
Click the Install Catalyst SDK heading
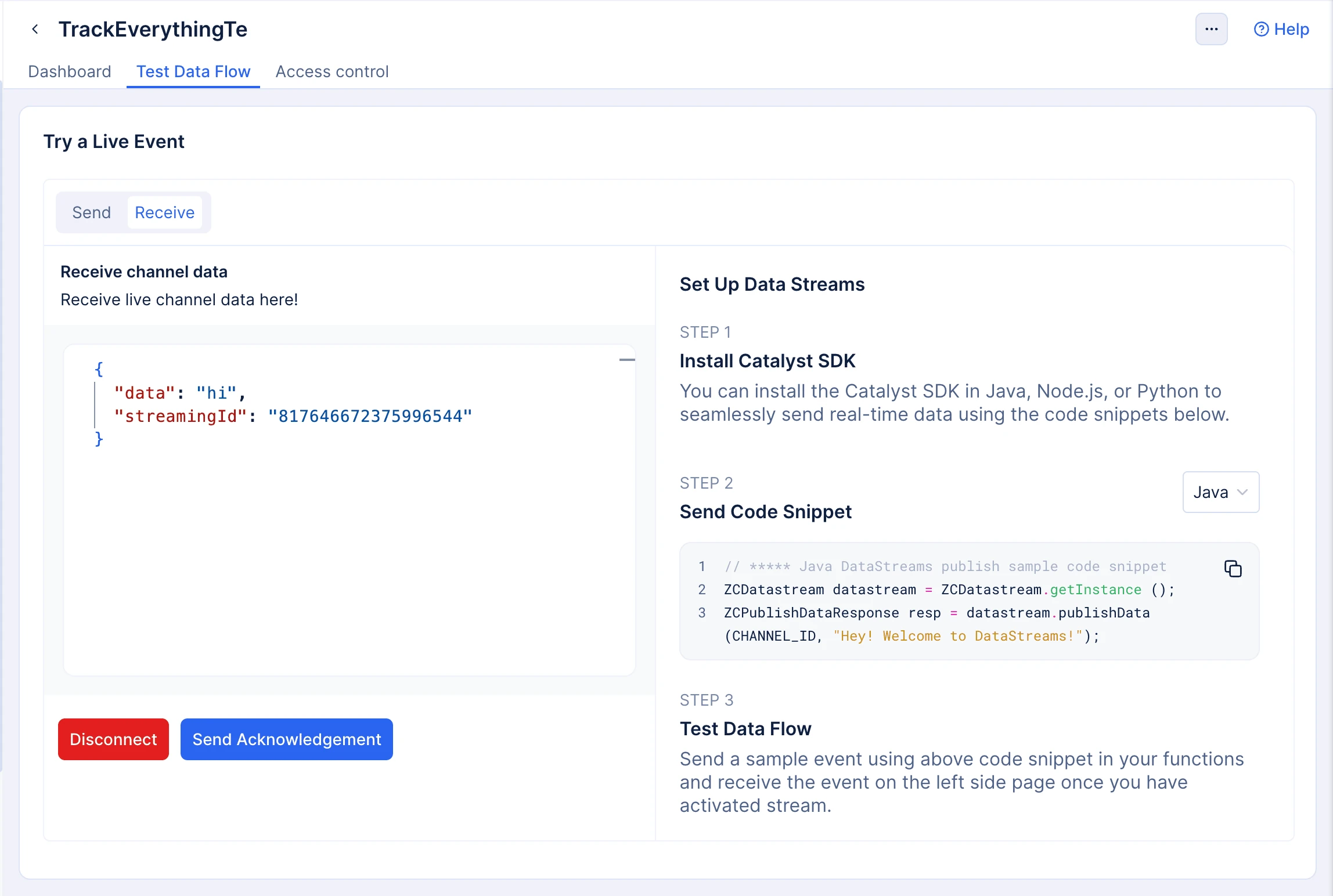(768, 361)
